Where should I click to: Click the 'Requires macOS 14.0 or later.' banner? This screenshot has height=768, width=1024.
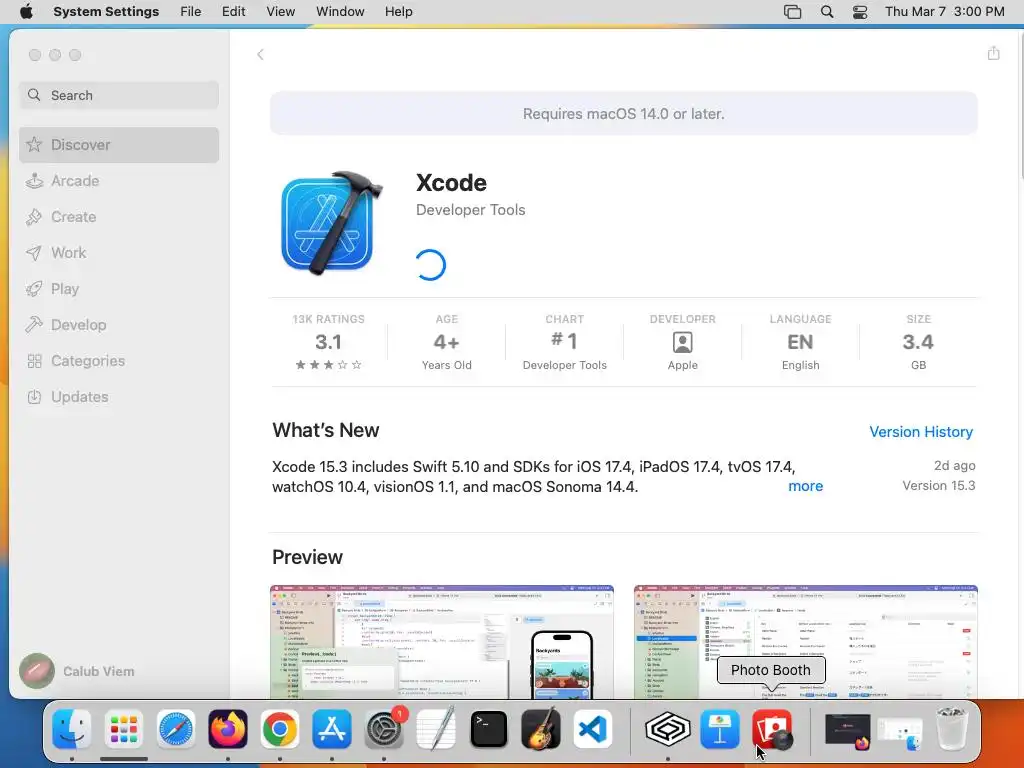click(624, 114)
